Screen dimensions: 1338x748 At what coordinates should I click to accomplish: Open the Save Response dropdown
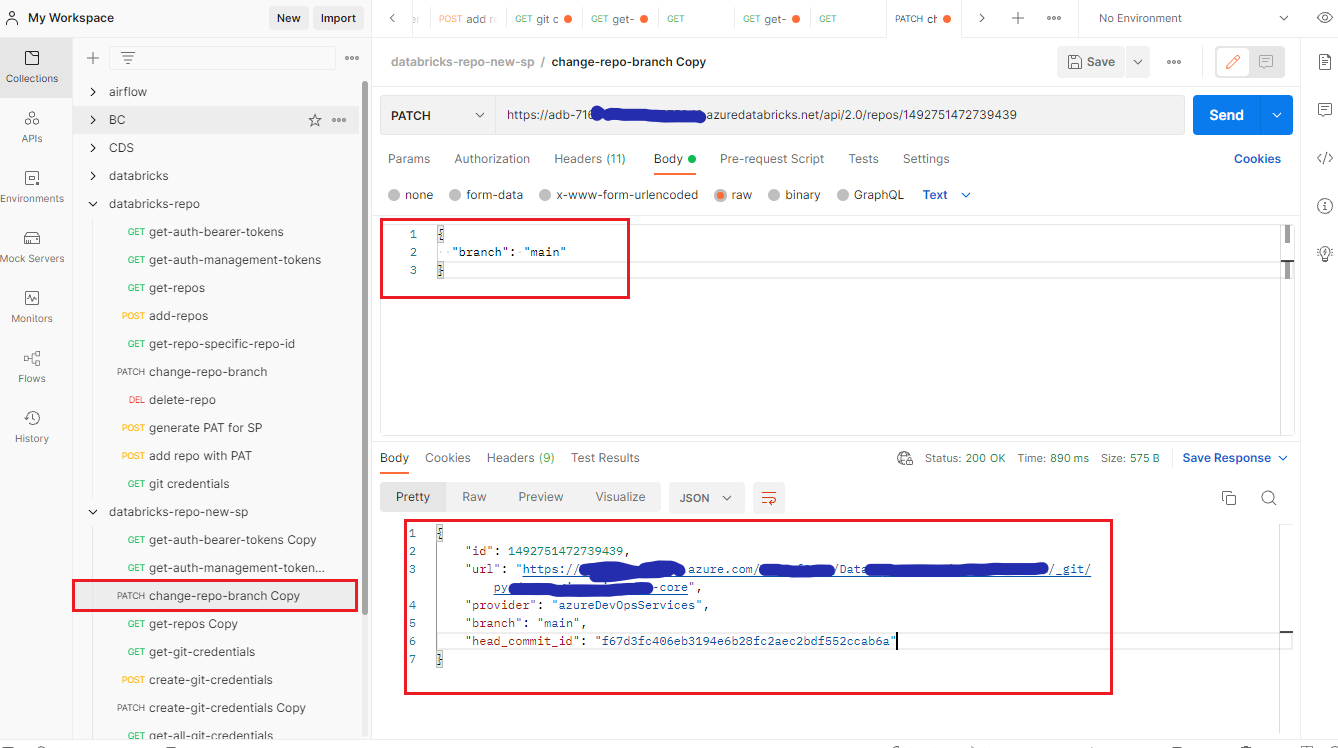click(x=1235, y=458)
